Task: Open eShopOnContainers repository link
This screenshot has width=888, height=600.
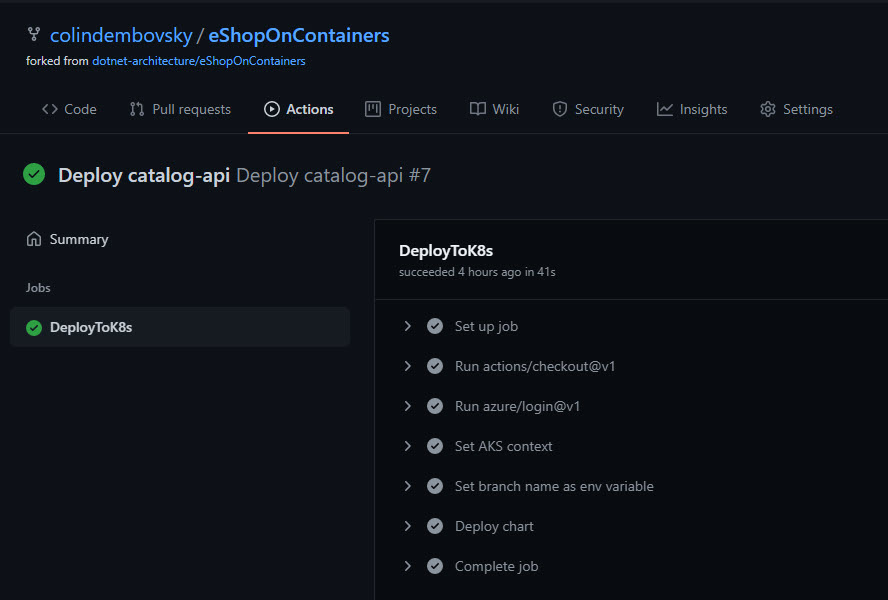Action: [299, 35]
